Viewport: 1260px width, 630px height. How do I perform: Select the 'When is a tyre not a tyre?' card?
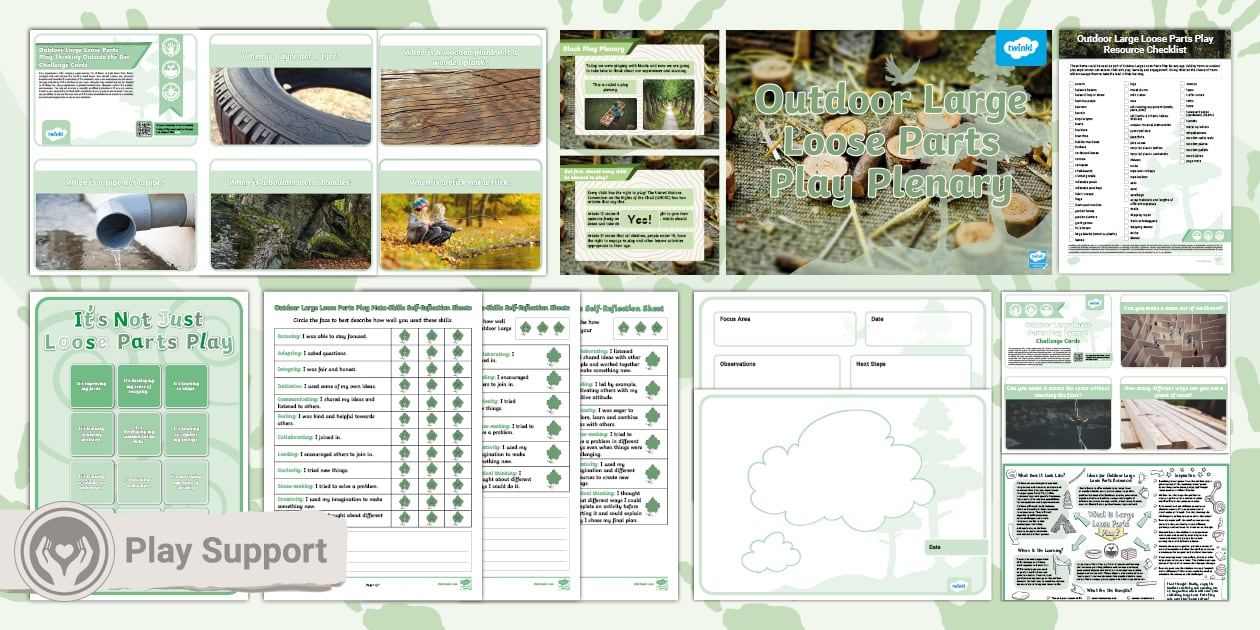tap(290, 90)
